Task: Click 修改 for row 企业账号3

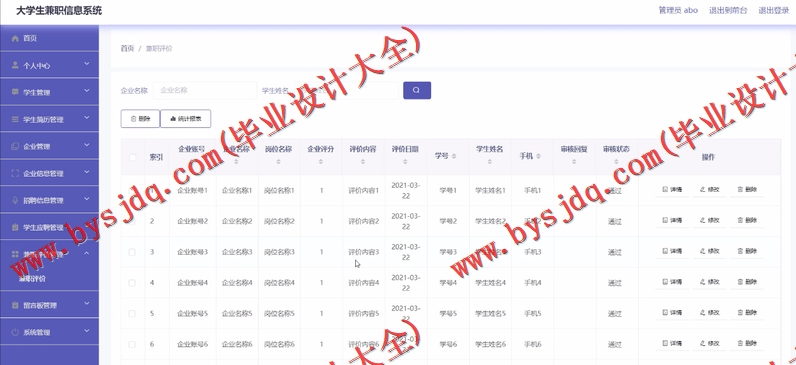Action: click(x=710, y=251)
